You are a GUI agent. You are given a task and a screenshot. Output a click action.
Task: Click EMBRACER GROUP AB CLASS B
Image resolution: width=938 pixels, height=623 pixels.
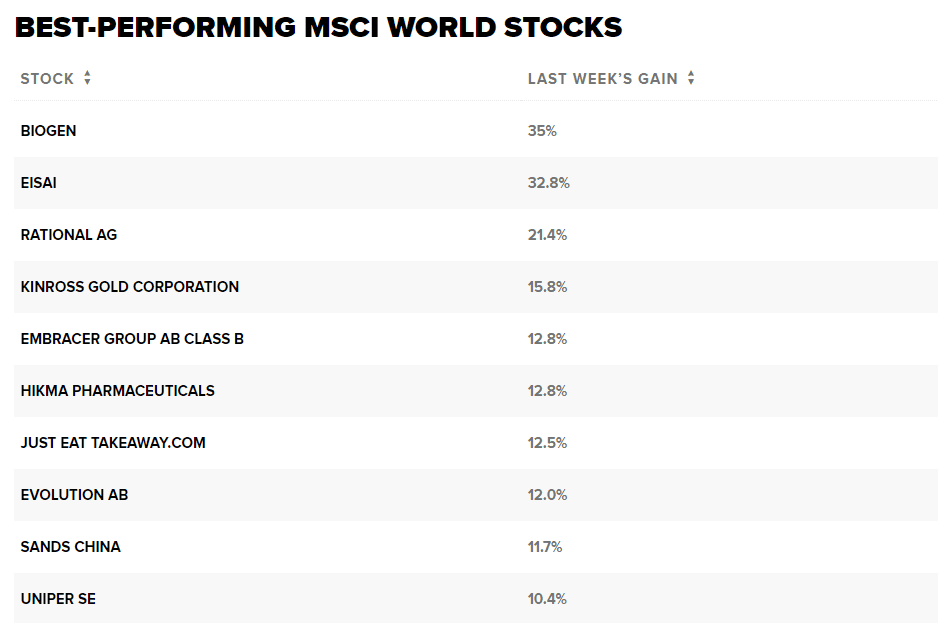point(132,339)
